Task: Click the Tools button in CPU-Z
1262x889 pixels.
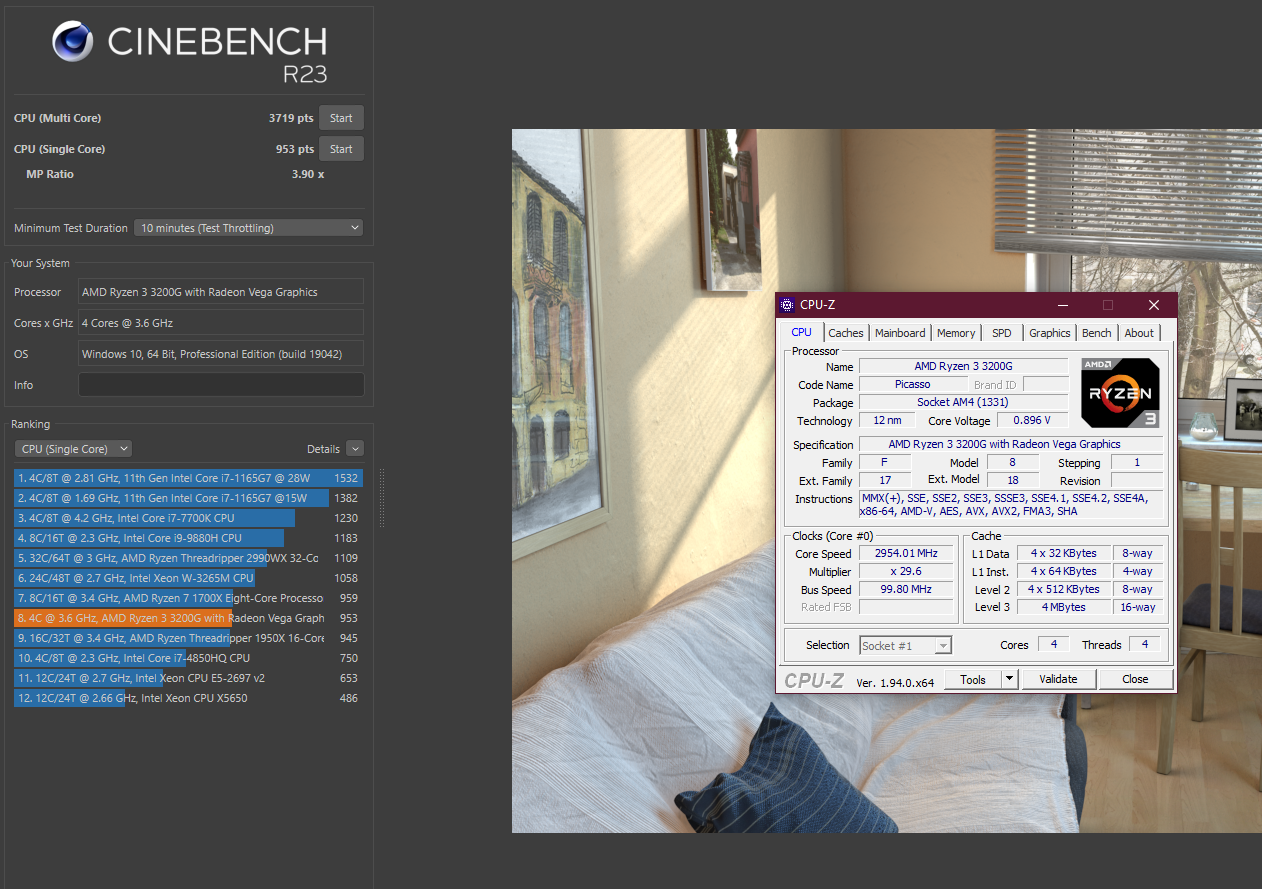Action: coord(973,679)
